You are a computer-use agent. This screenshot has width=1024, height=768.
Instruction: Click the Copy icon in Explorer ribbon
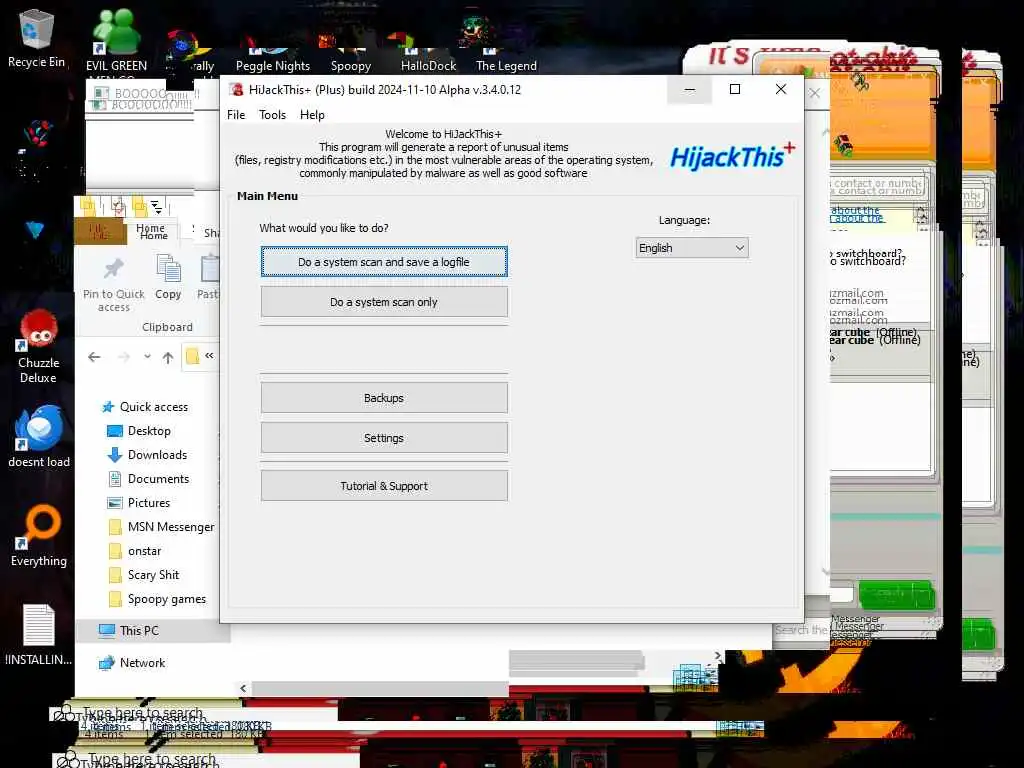click(x=168, y=278)
